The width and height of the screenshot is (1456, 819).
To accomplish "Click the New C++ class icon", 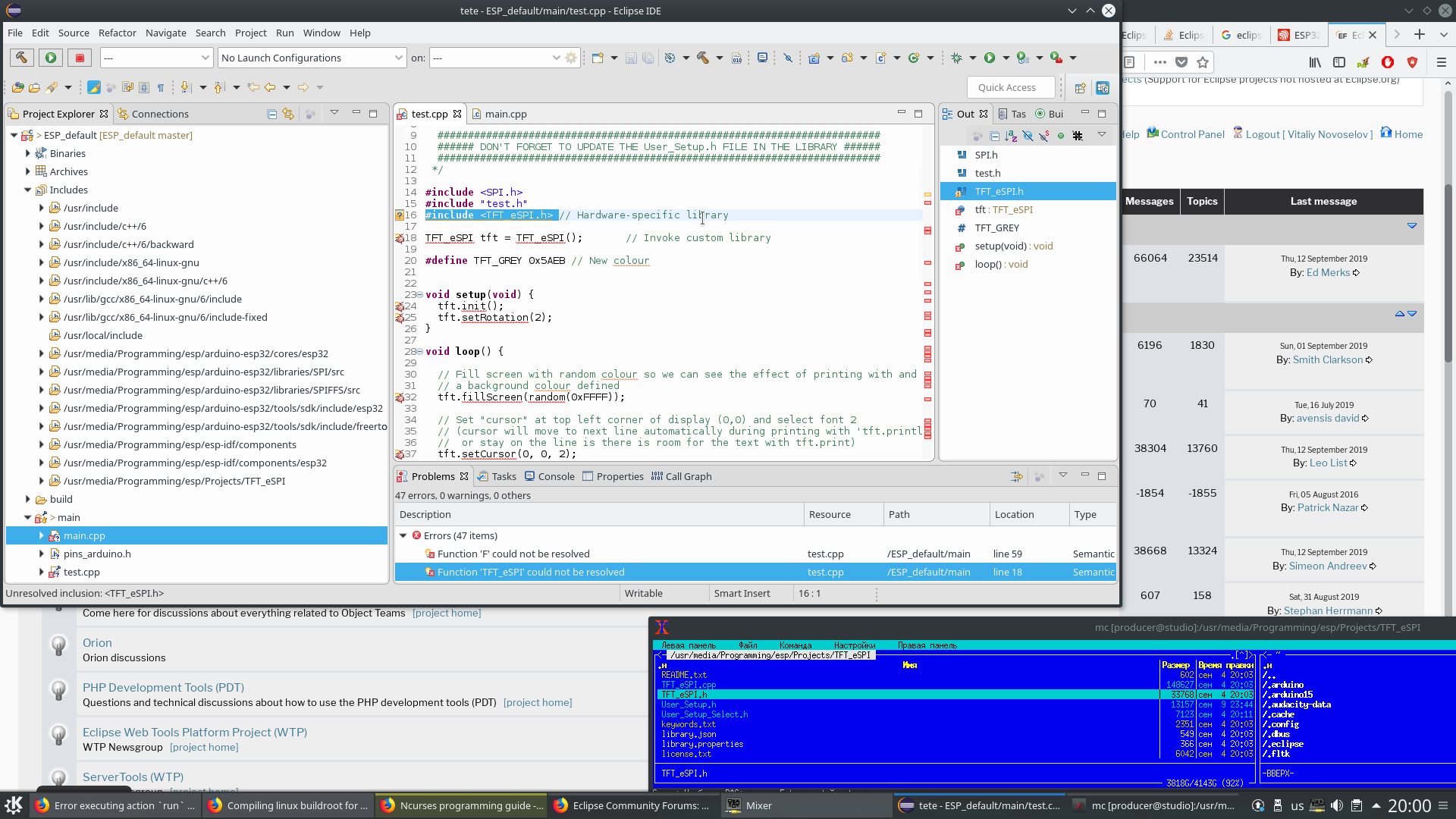I will pos(914,58).
